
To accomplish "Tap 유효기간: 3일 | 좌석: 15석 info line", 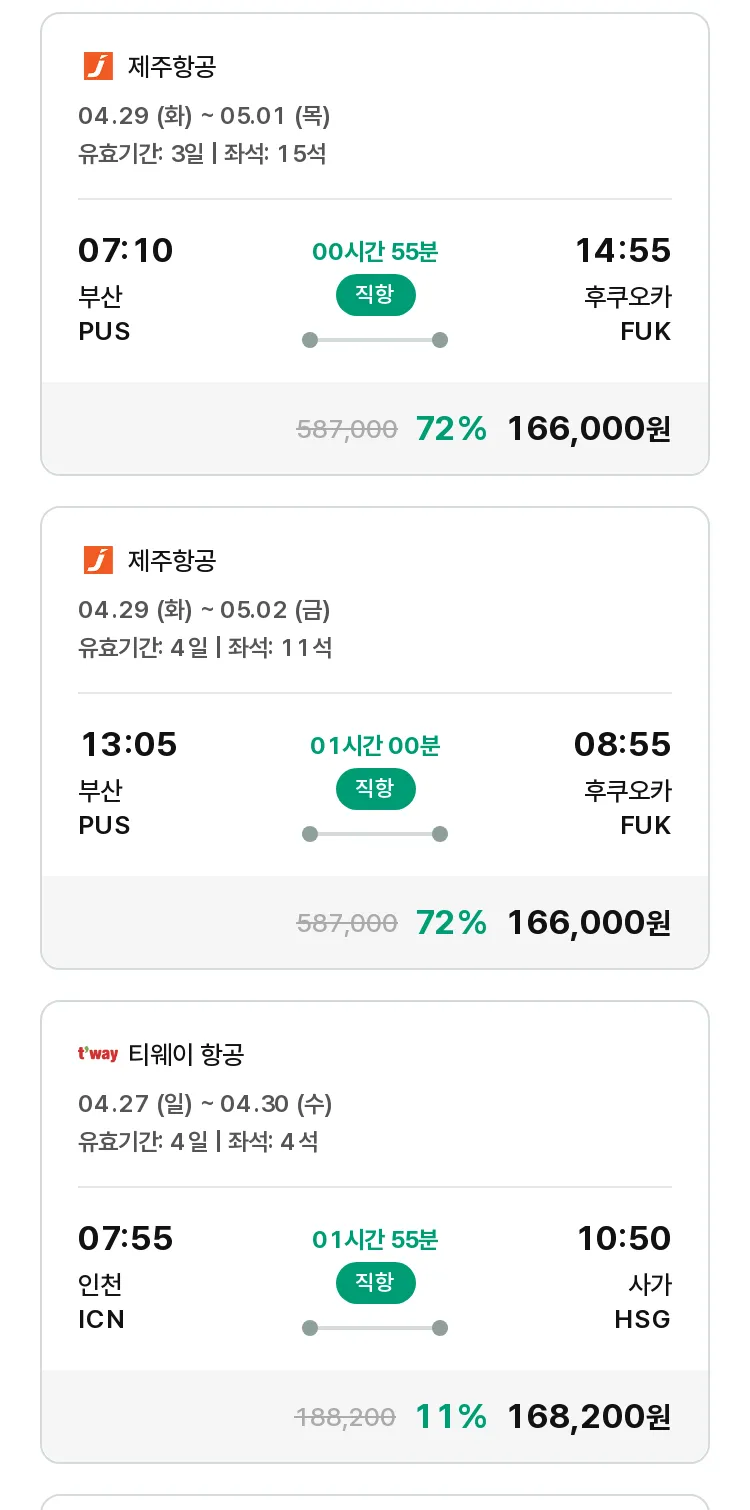I will [x=202, y=154].
